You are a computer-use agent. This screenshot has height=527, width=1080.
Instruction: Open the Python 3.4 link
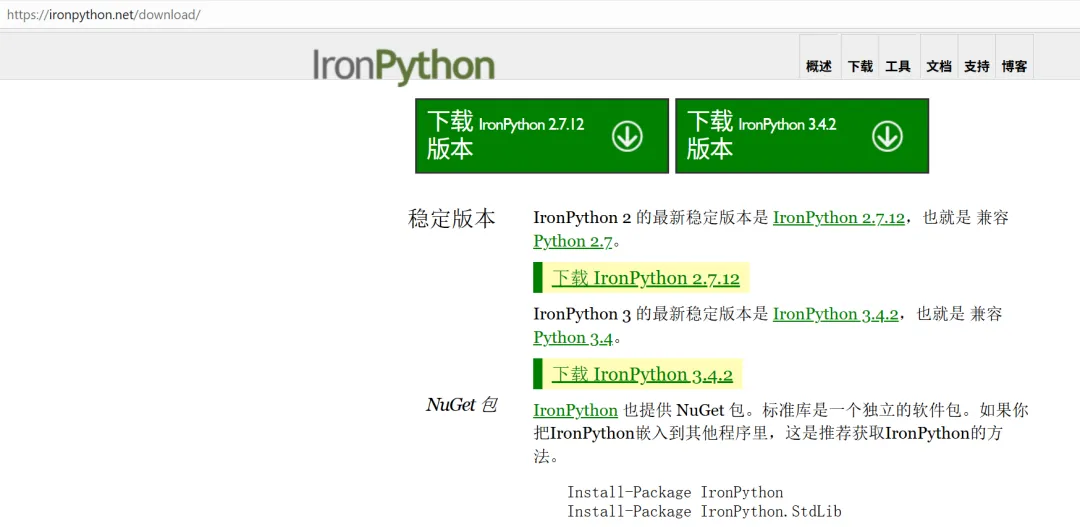(573, 338)
